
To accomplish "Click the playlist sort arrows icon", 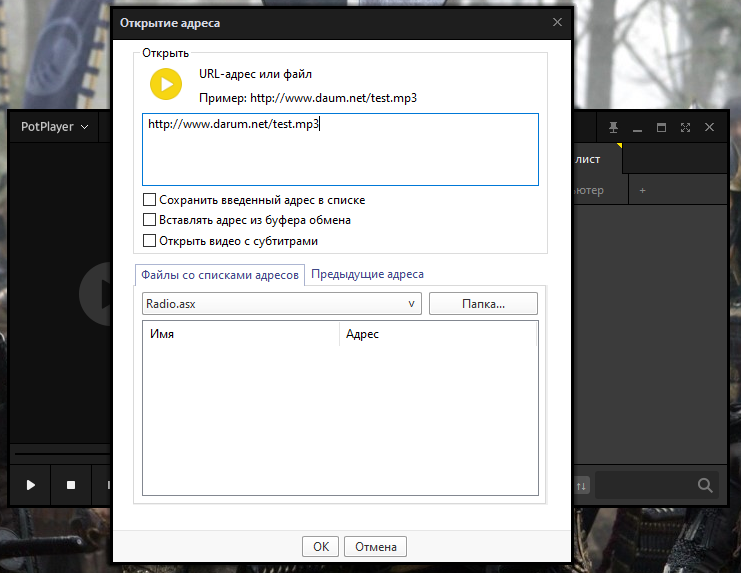I will [583, 485].
